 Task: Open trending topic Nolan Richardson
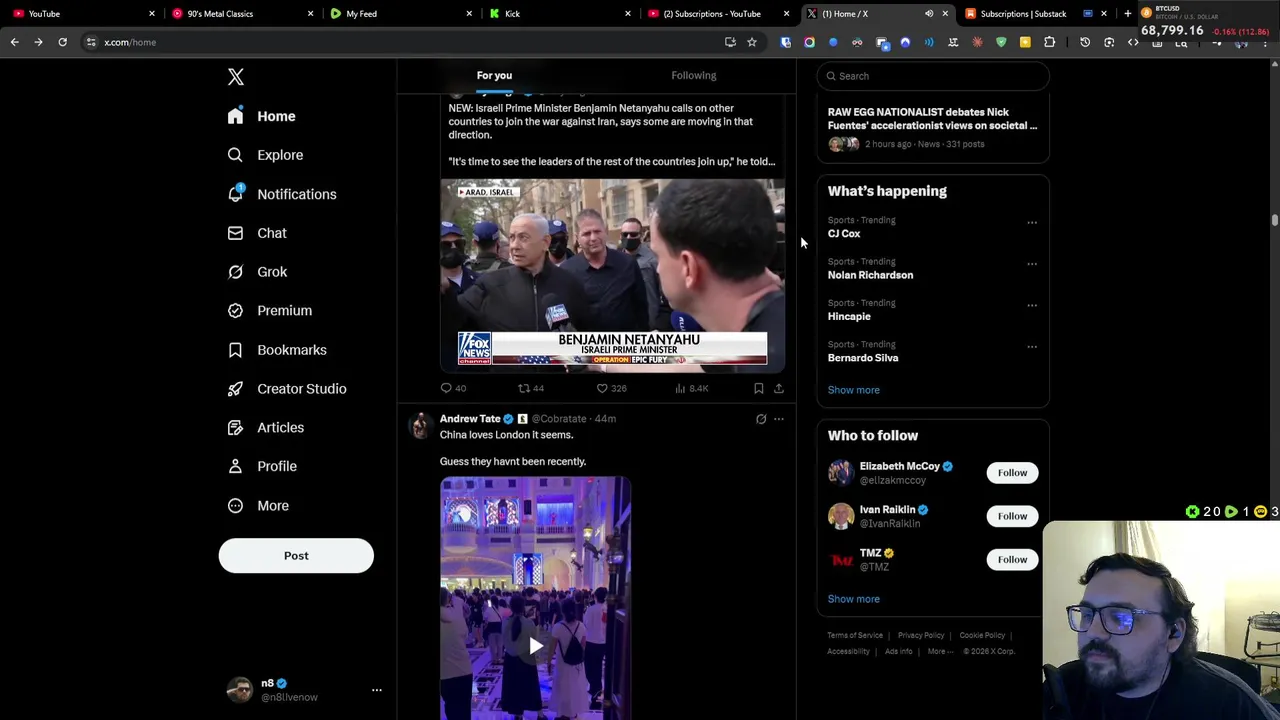[x=870, y=275]
